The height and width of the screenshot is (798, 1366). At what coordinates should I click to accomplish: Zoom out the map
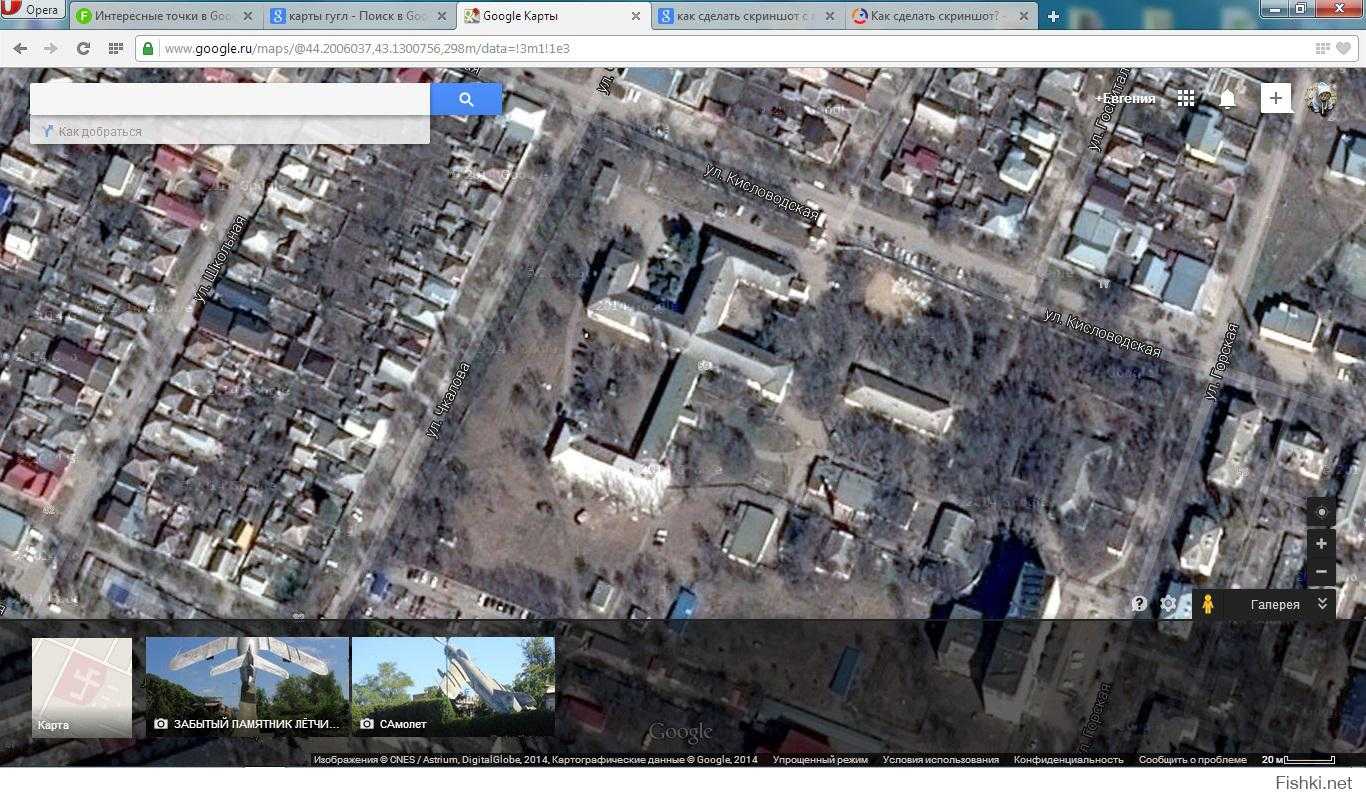pyautogui.click(x=1321, y=571)
